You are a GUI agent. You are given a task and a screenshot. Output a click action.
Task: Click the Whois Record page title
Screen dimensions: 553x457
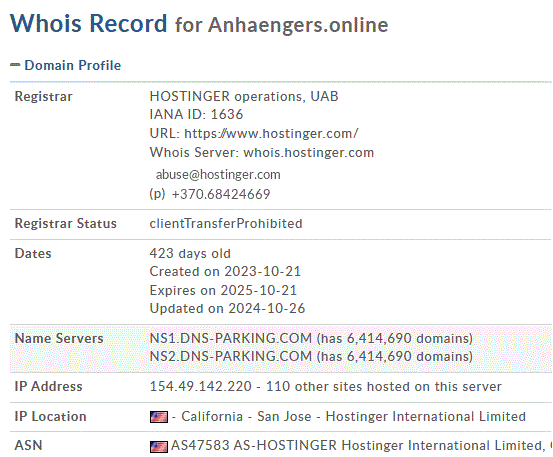pos(199,24)
